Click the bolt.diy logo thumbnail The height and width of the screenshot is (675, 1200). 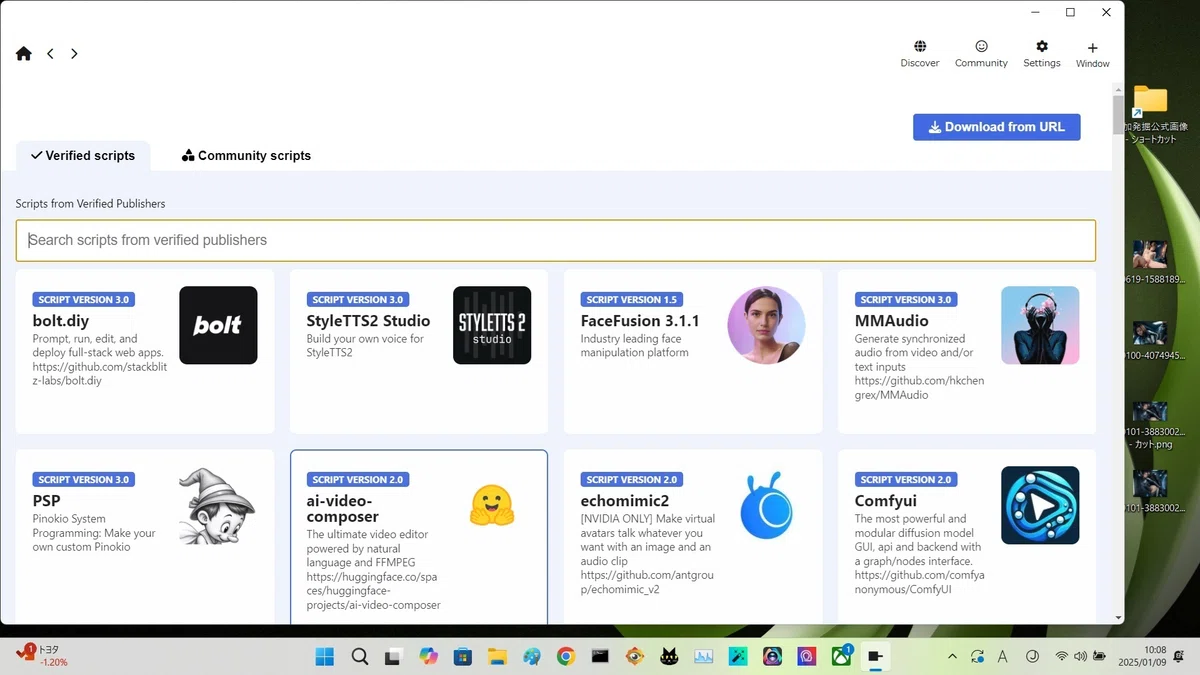coord(218,325)
